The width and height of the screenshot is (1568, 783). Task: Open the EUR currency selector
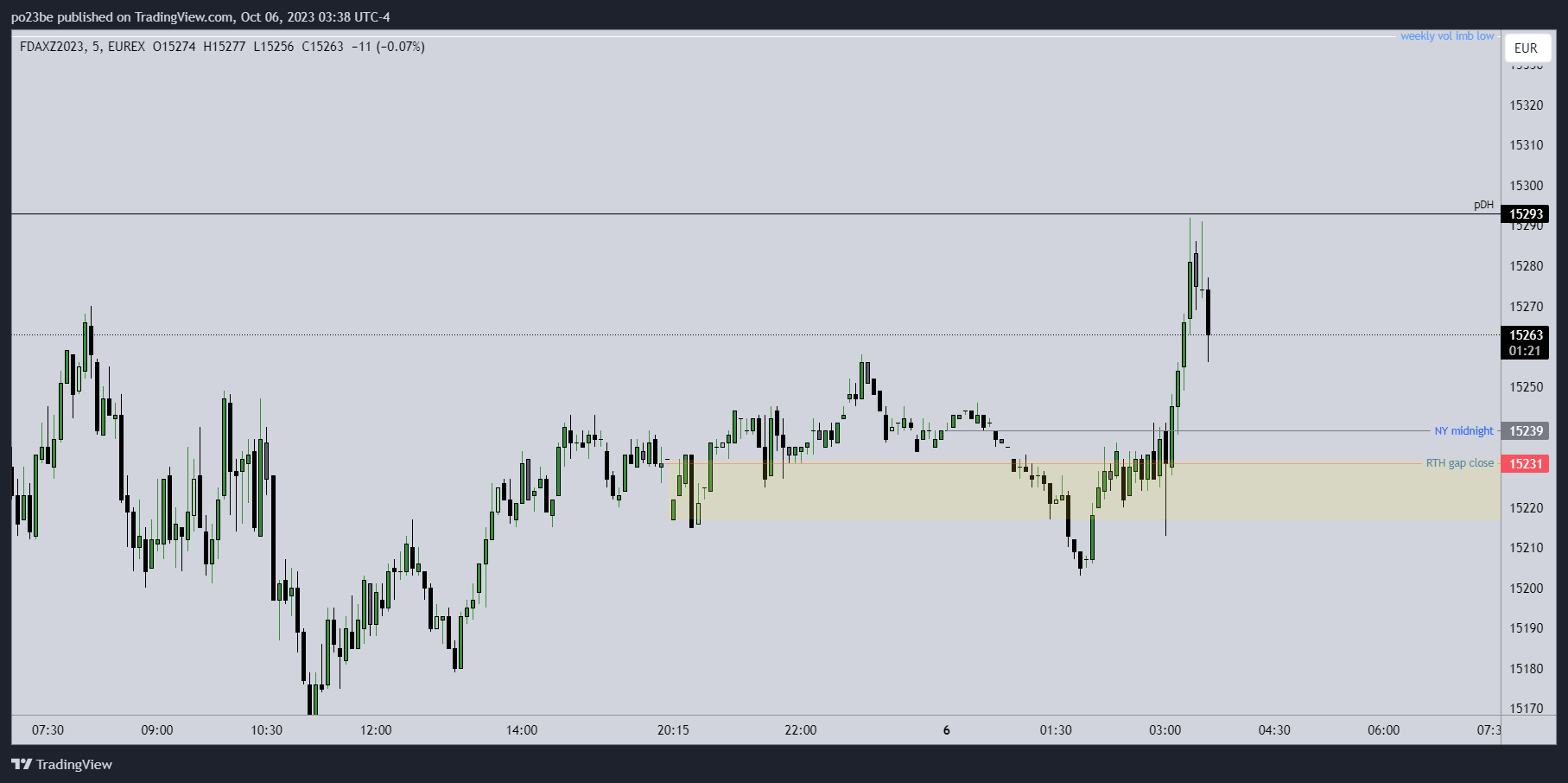[x=1526, y=48]
